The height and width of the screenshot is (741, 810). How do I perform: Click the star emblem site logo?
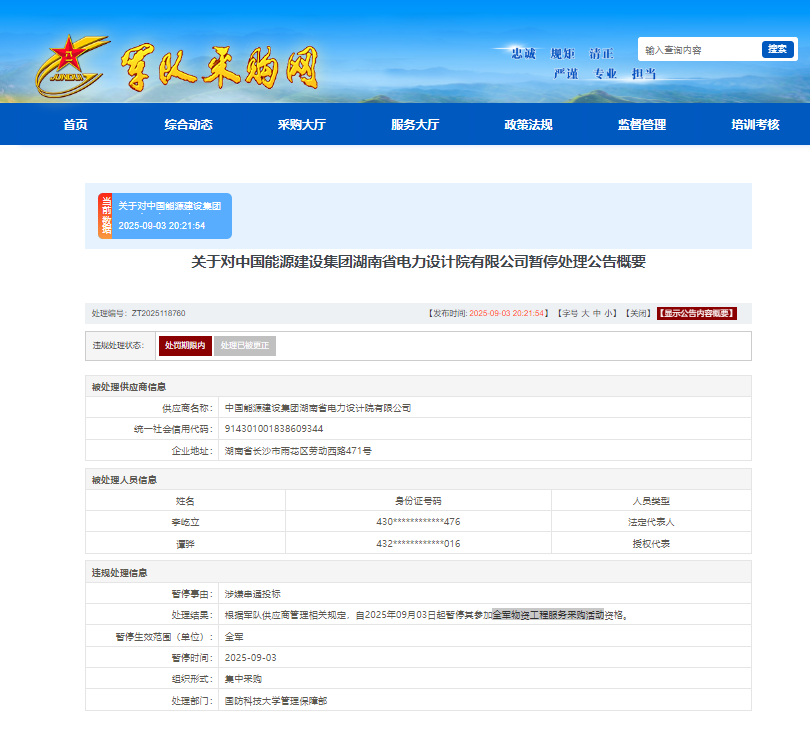tap(73, 66)
